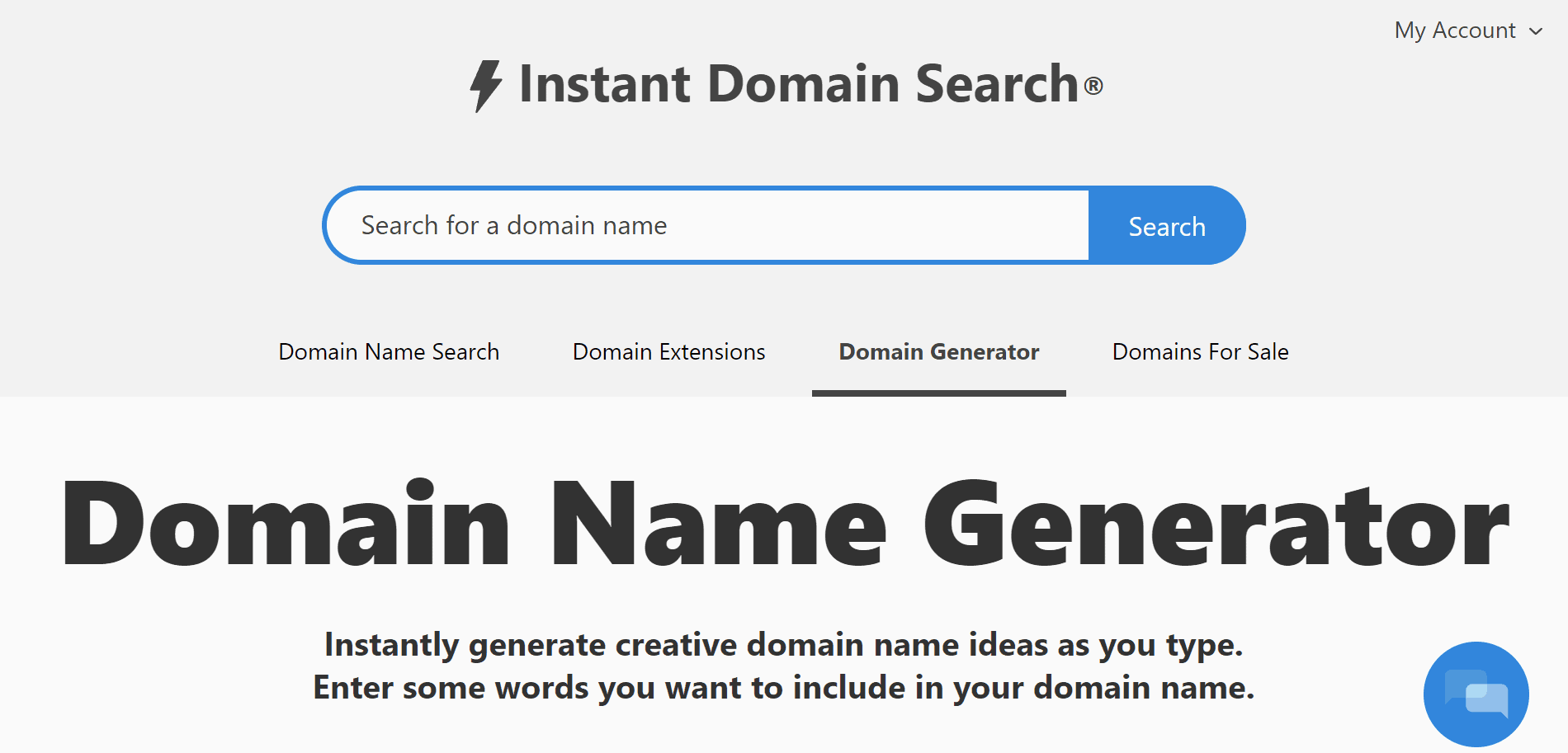Select the Domains For Sale tab
This screenshot has height=753, width=1568.
1200,351
